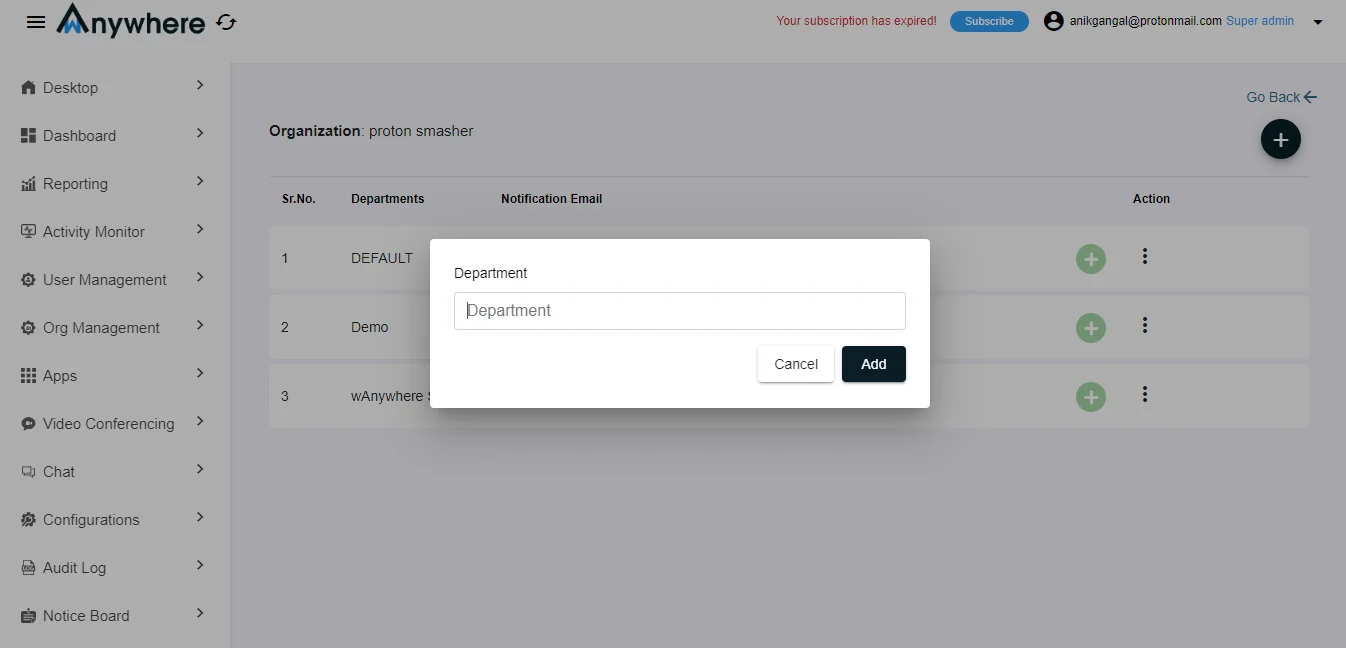Image resolution: width=1346 pixels, height=648 pixels.
Task: Expand the Audit Log chevron
Action: point(200,565)
